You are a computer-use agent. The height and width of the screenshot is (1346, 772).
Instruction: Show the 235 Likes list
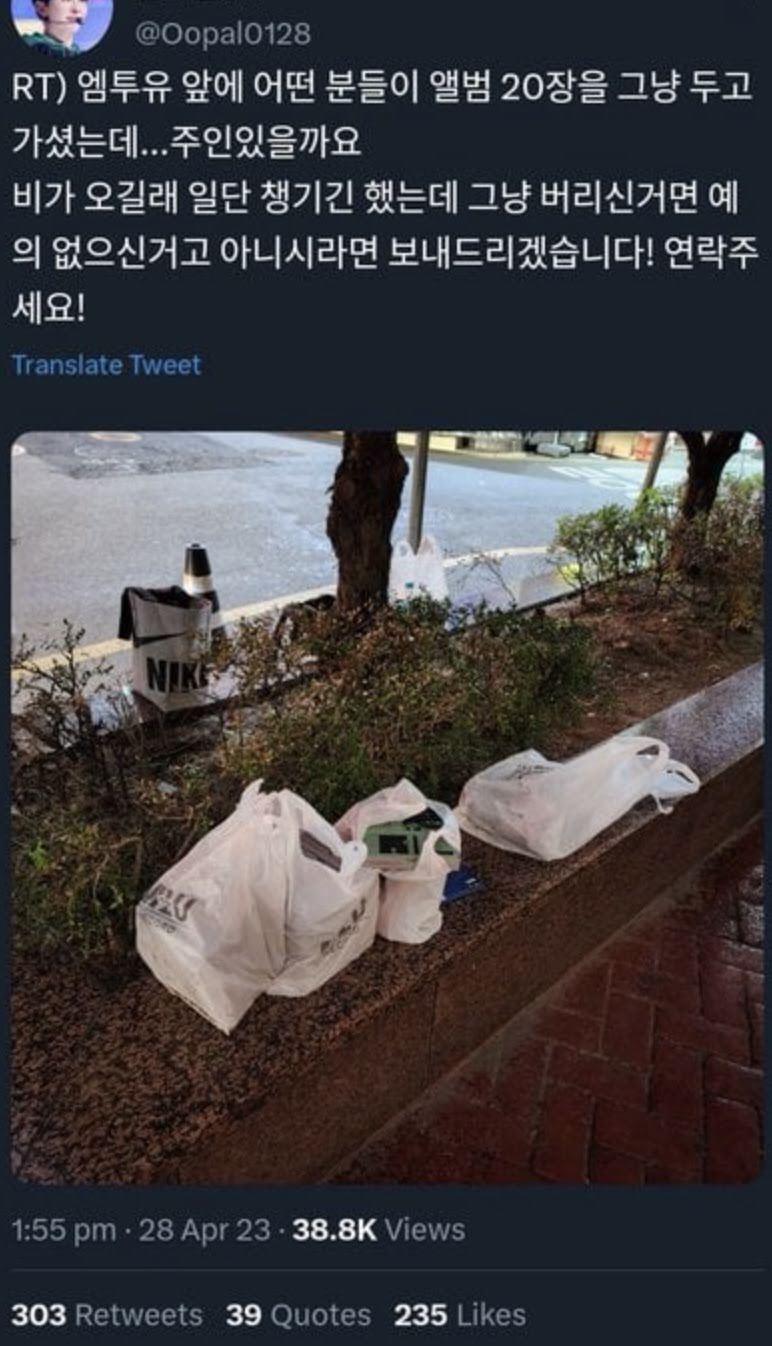click(460, 1315)
